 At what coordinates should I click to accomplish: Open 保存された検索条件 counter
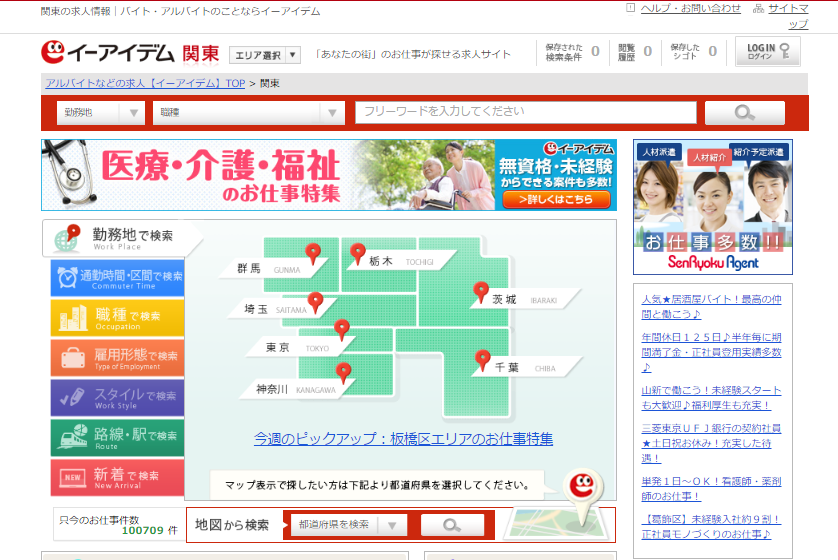click(x=572, y=52)
